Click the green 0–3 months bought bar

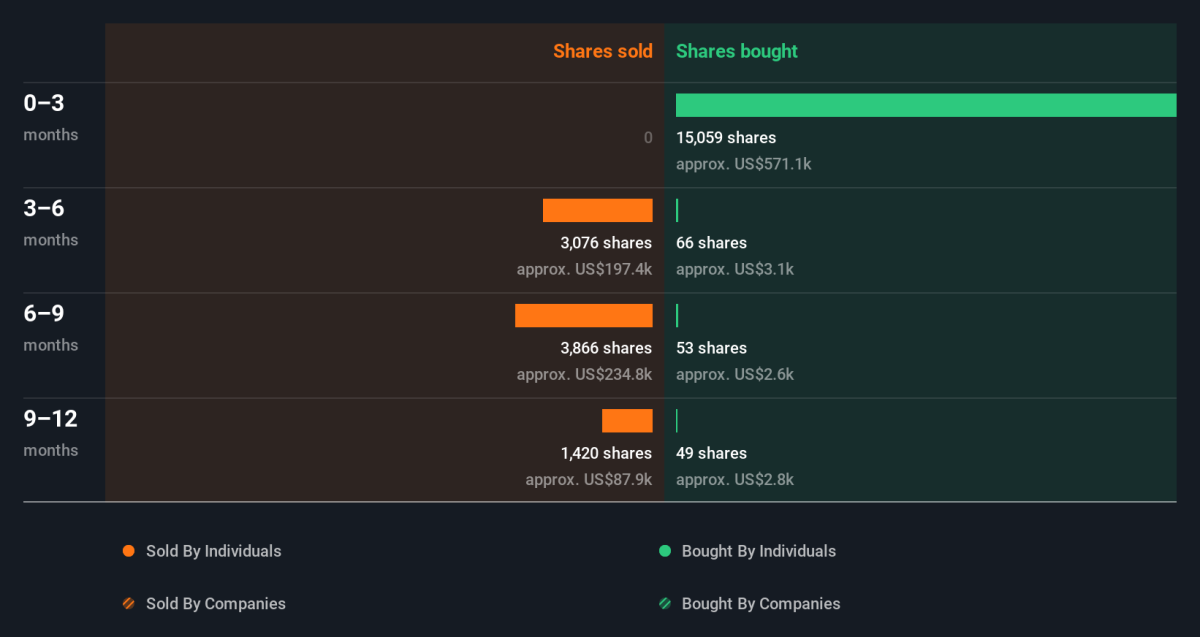coord(925,105)
